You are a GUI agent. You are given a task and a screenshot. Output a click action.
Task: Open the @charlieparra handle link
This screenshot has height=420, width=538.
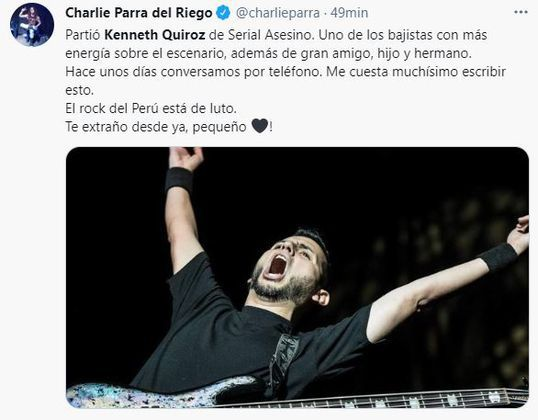(278, 13)
